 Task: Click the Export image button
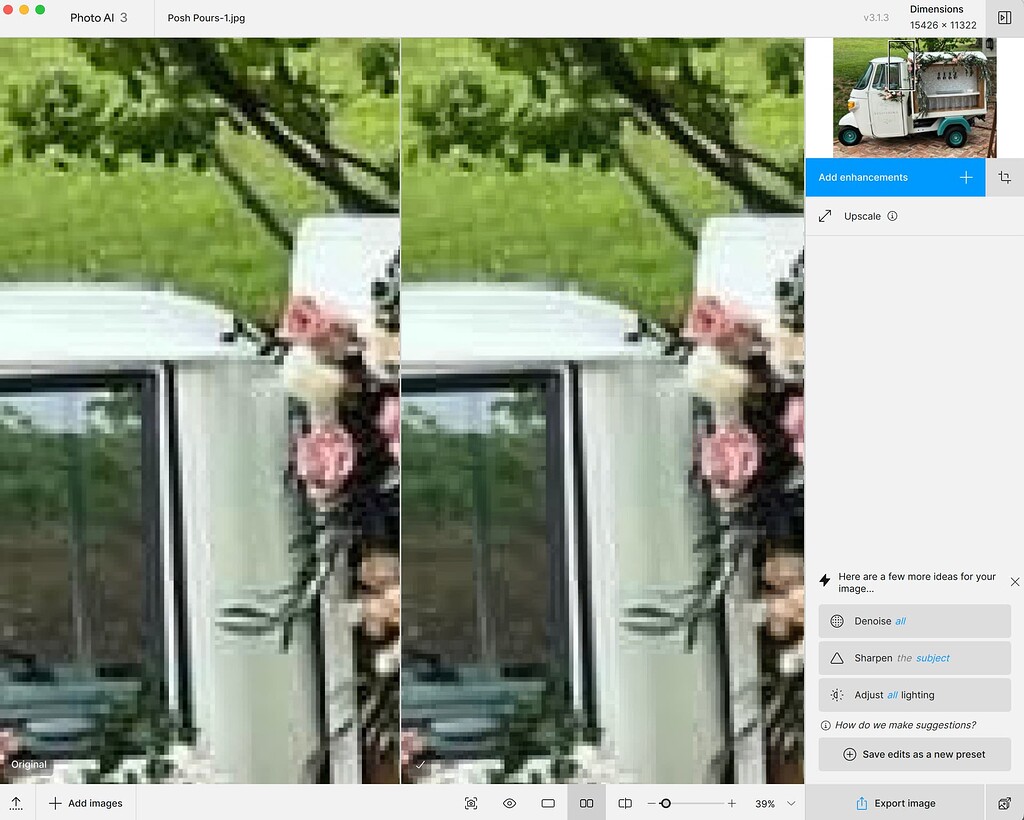click(897, 803)
